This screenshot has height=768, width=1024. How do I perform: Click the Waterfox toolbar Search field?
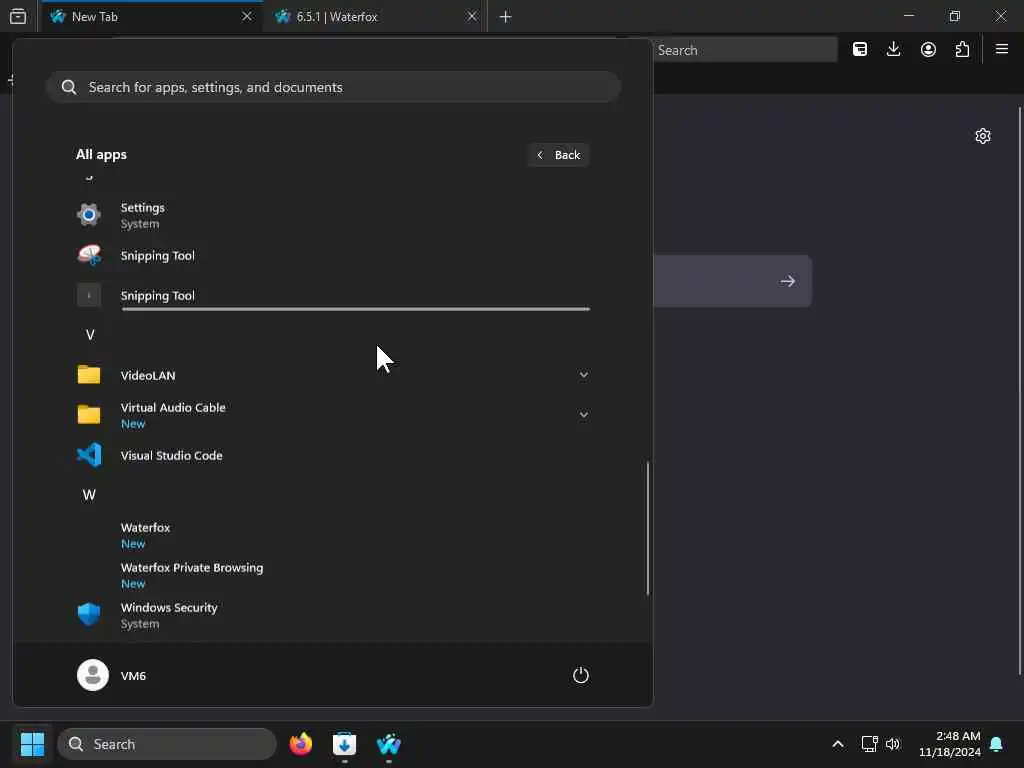(744, 50)
